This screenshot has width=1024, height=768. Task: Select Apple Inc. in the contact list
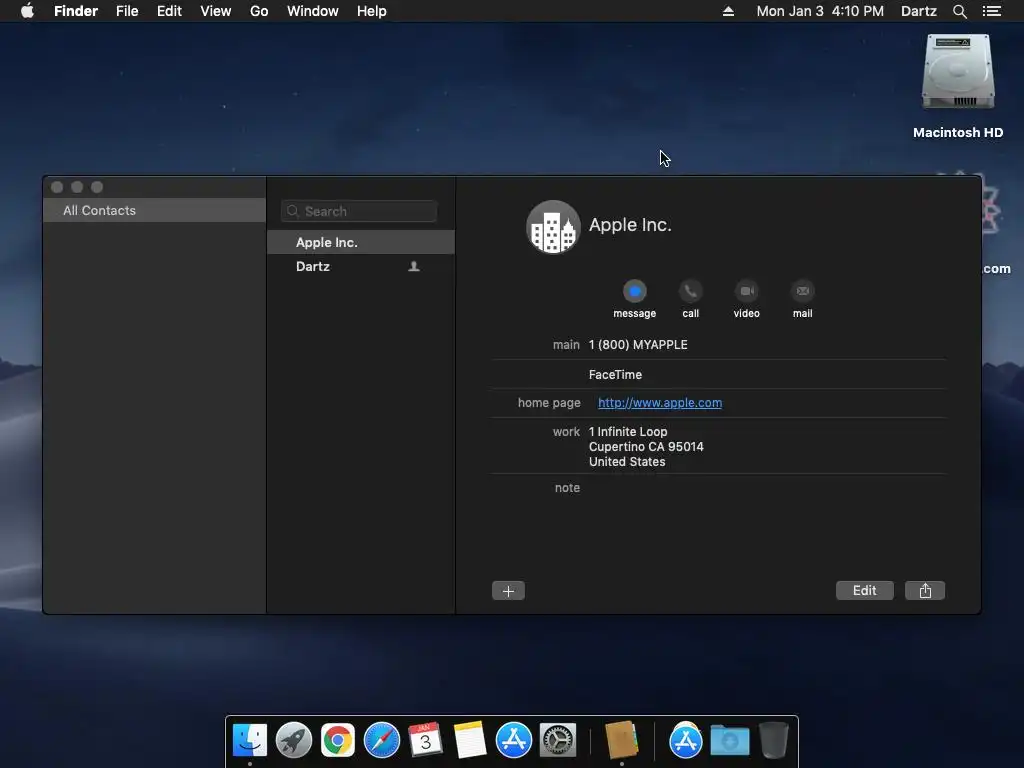360,242
